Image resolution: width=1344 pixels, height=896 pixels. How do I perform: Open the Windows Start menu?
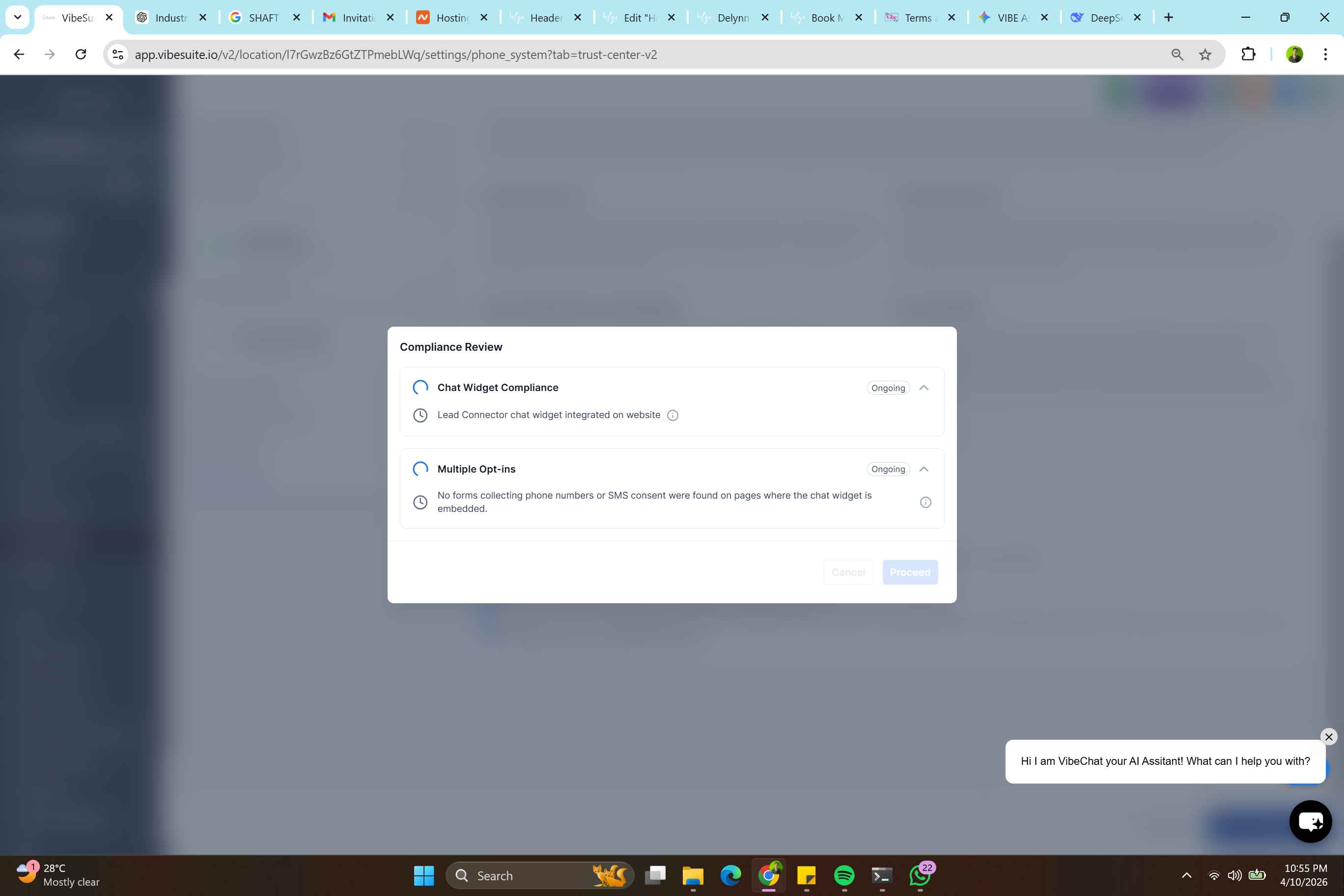[423, 875]
